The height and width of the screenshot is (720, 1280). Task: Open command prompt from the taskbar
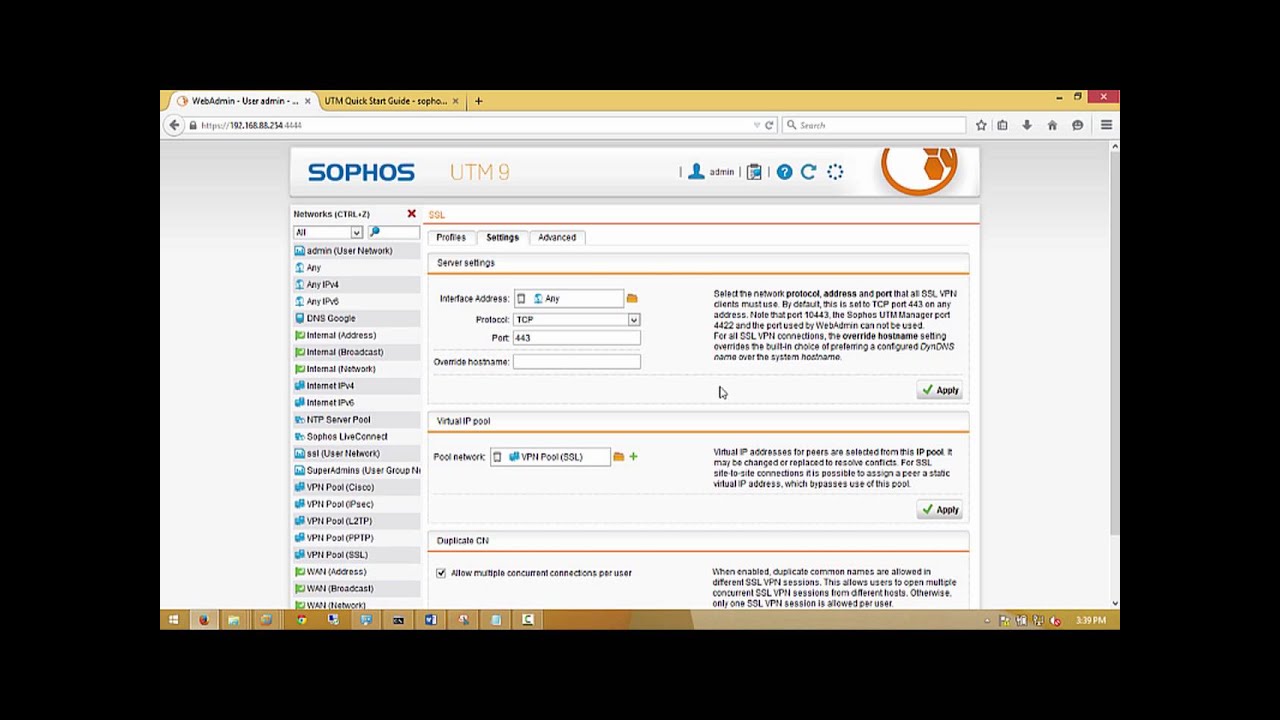click(398, 620)
